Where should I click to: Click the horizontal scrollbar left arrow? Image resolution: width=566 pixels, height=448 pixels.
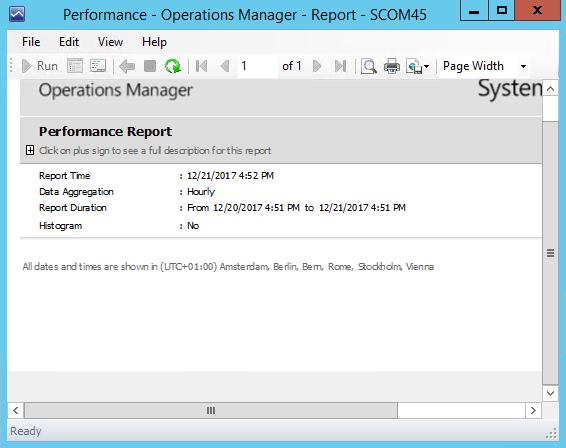tap(16, 410)
